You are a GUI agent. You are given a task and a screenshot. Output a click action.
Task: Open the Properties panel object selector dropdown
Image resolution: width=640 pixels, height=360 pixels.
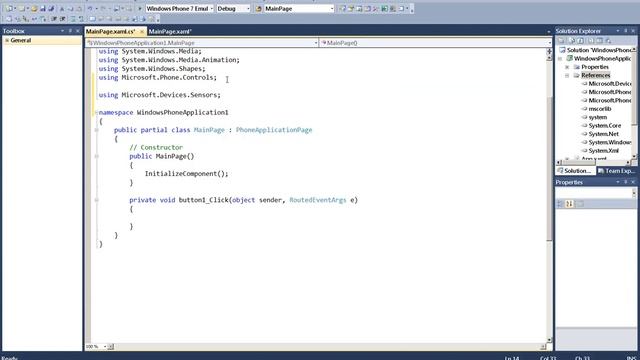click(x=634, y=193)
